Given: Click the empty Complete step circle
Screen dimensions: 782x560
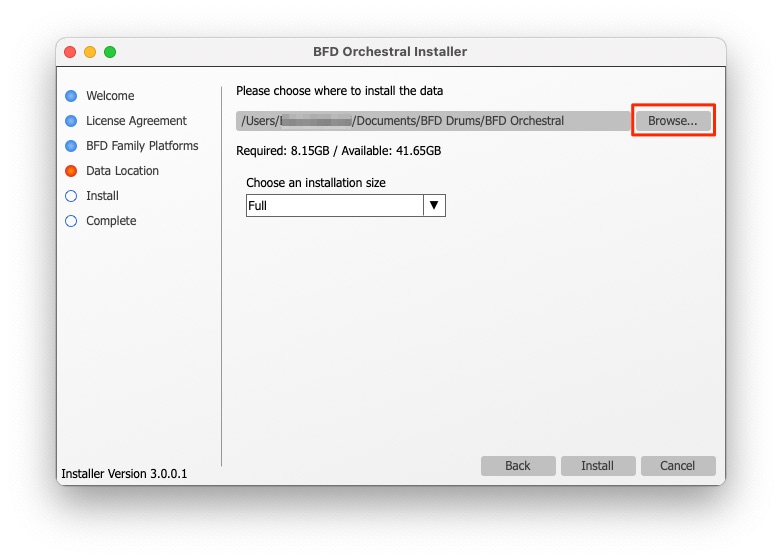Looking at the screenshot, I should 71,221.
